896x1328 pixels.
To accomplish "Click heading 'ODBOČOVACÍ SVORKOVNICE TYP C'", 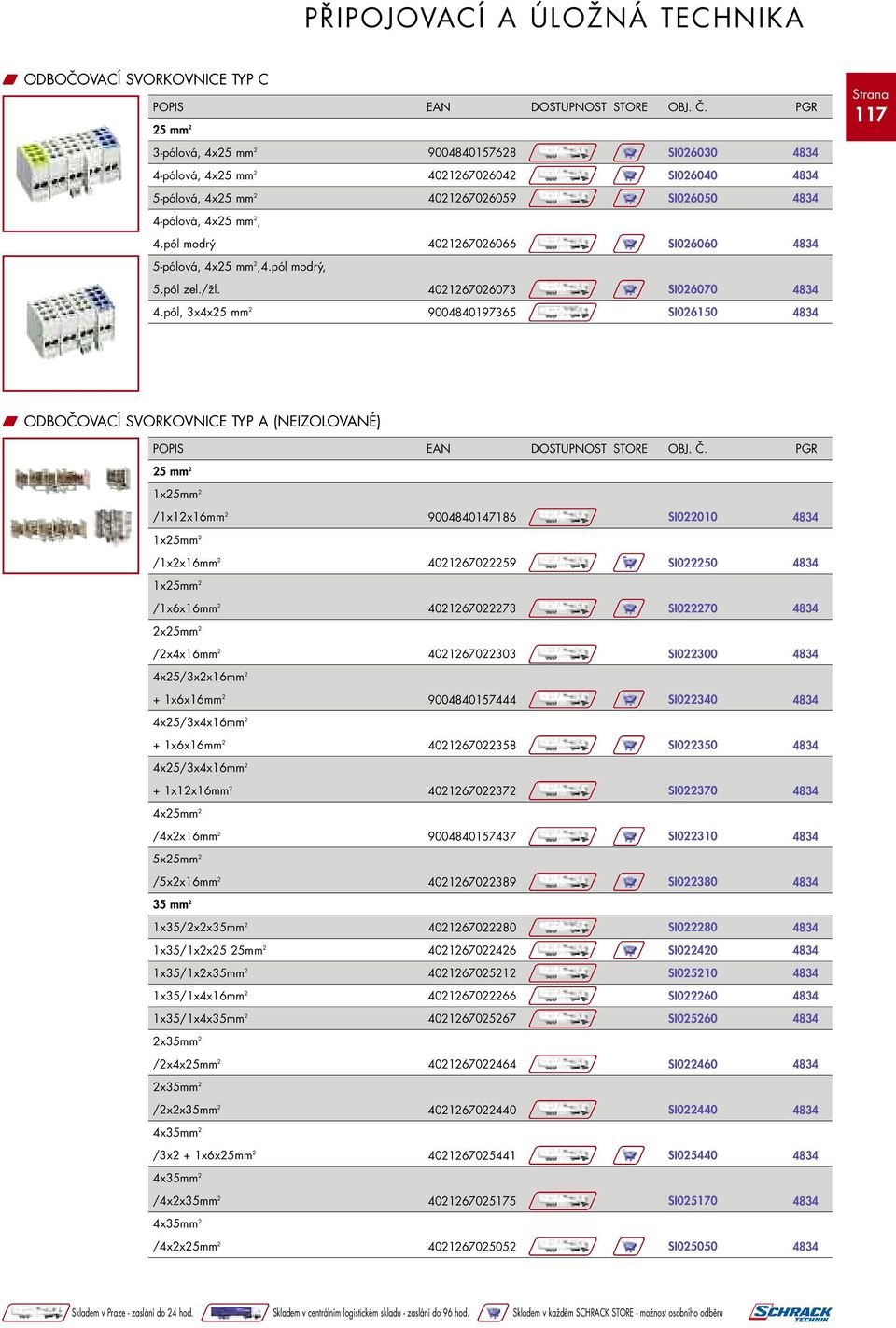I will point(146,79).
